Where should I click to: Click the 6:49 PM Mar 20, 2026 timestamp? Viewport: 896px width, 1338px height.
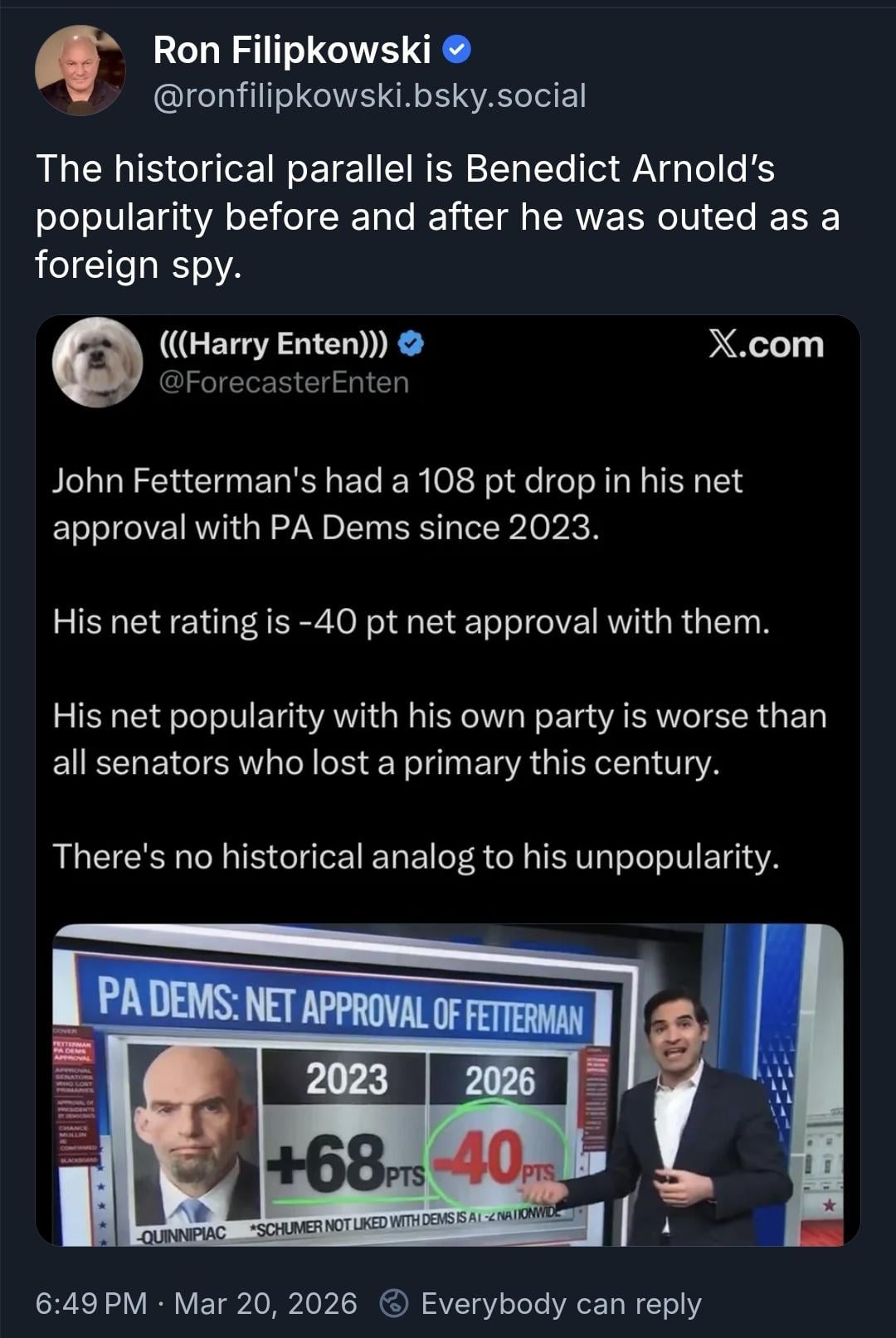pyautogui.click(x=196, y=1303)
